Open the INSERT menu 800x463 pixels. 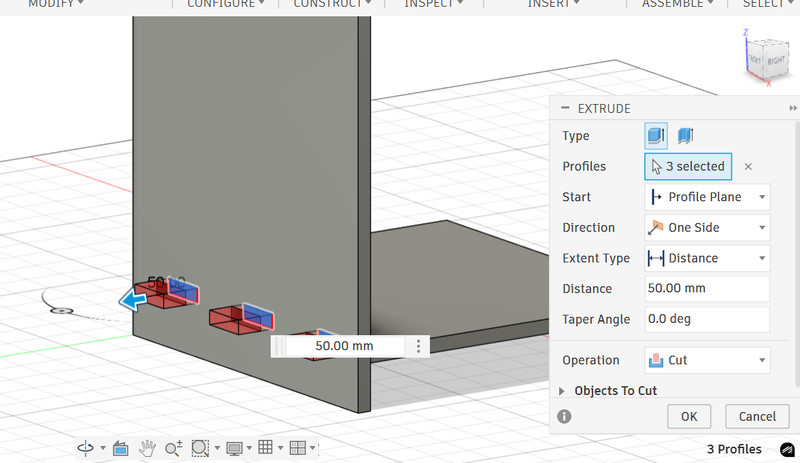(x=554, y=4)
